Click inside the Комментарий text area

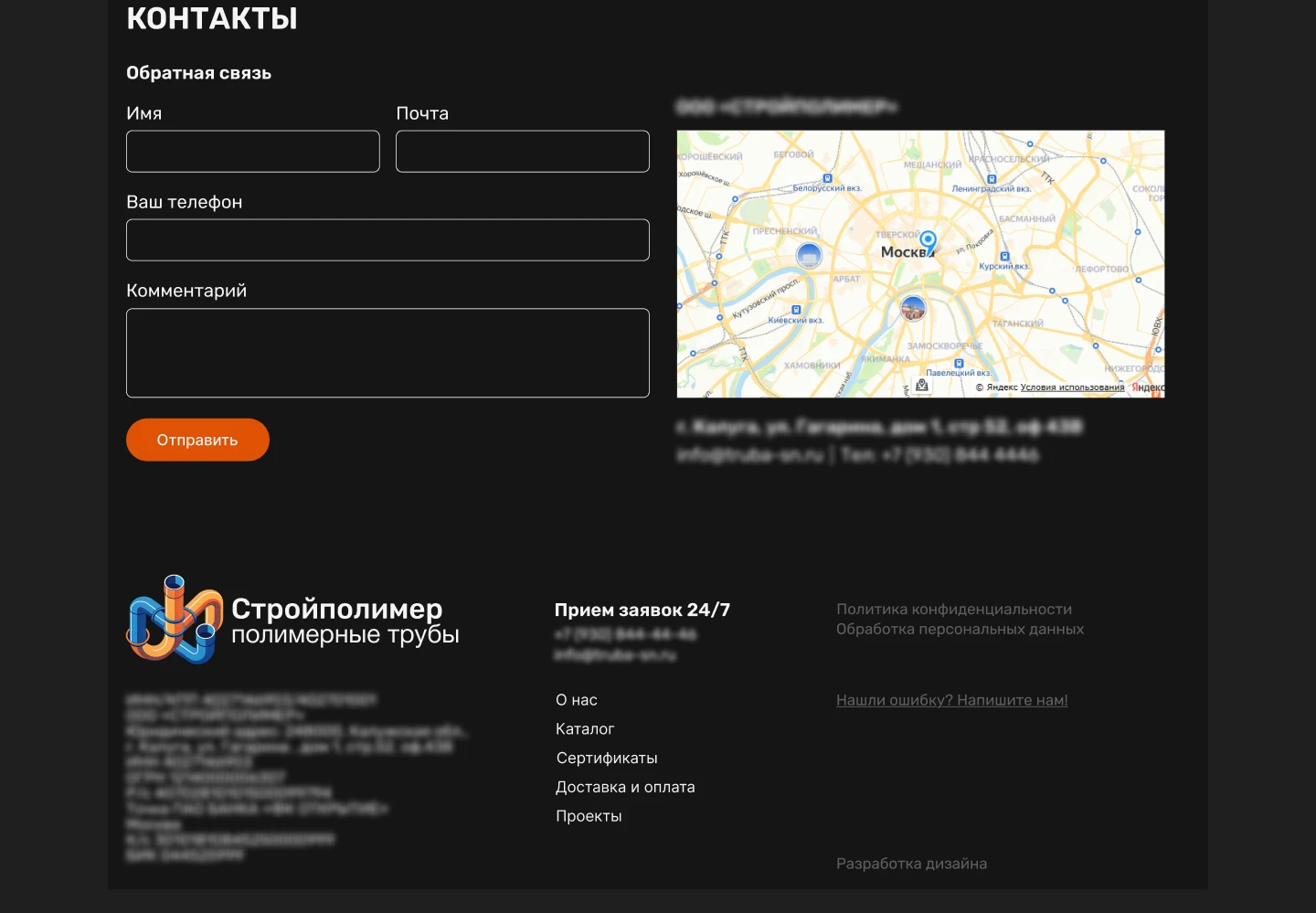coord(387,353)
